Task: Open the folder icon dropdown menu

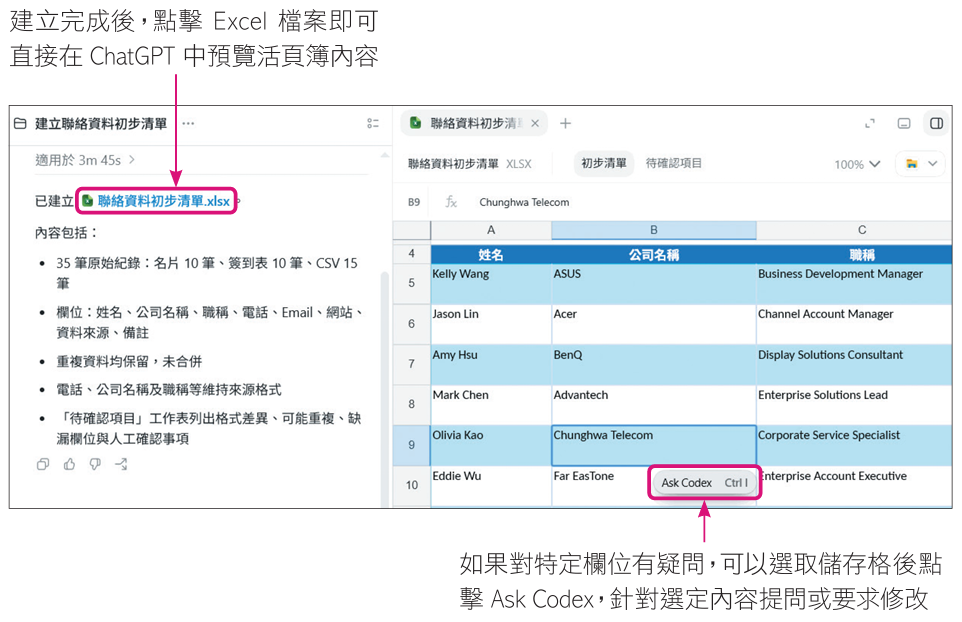Action: (922, 164)
